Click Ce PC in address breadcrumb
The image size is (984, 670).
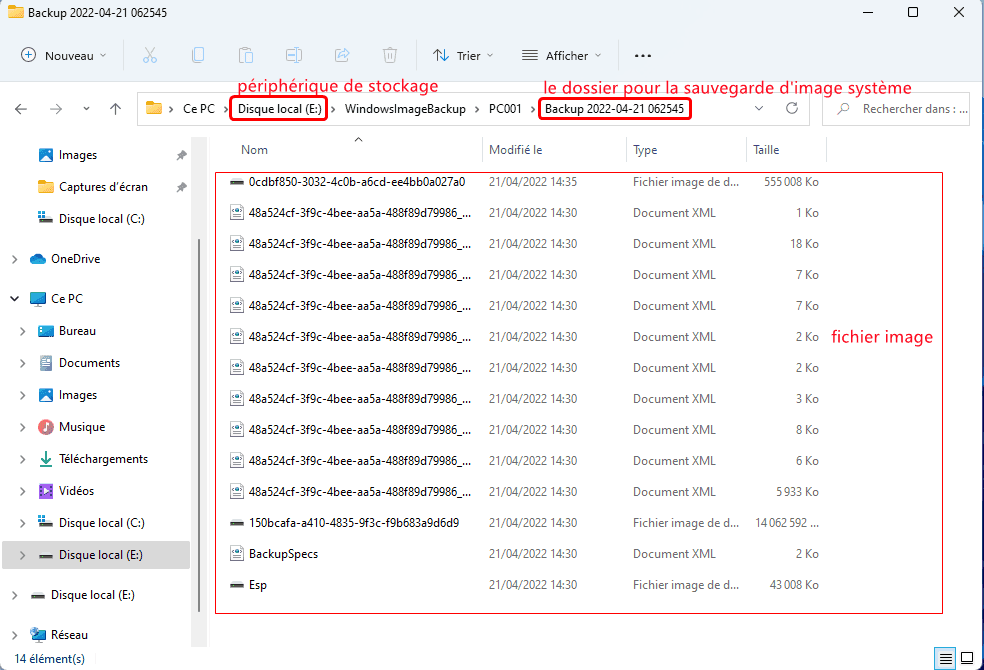tap(199, 109)
